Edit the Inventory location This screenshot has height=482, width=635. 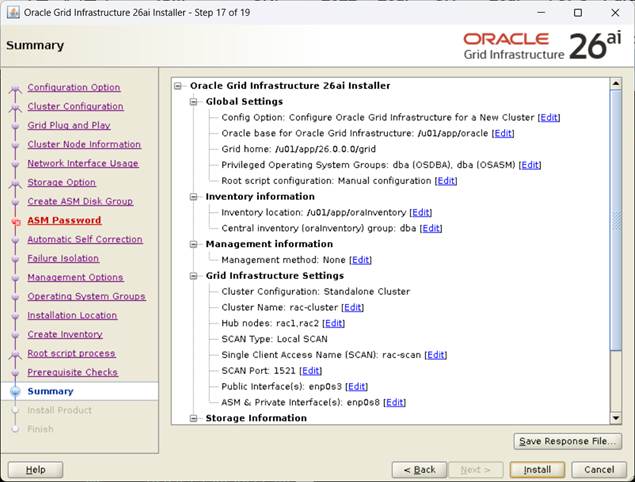[421, 212]
